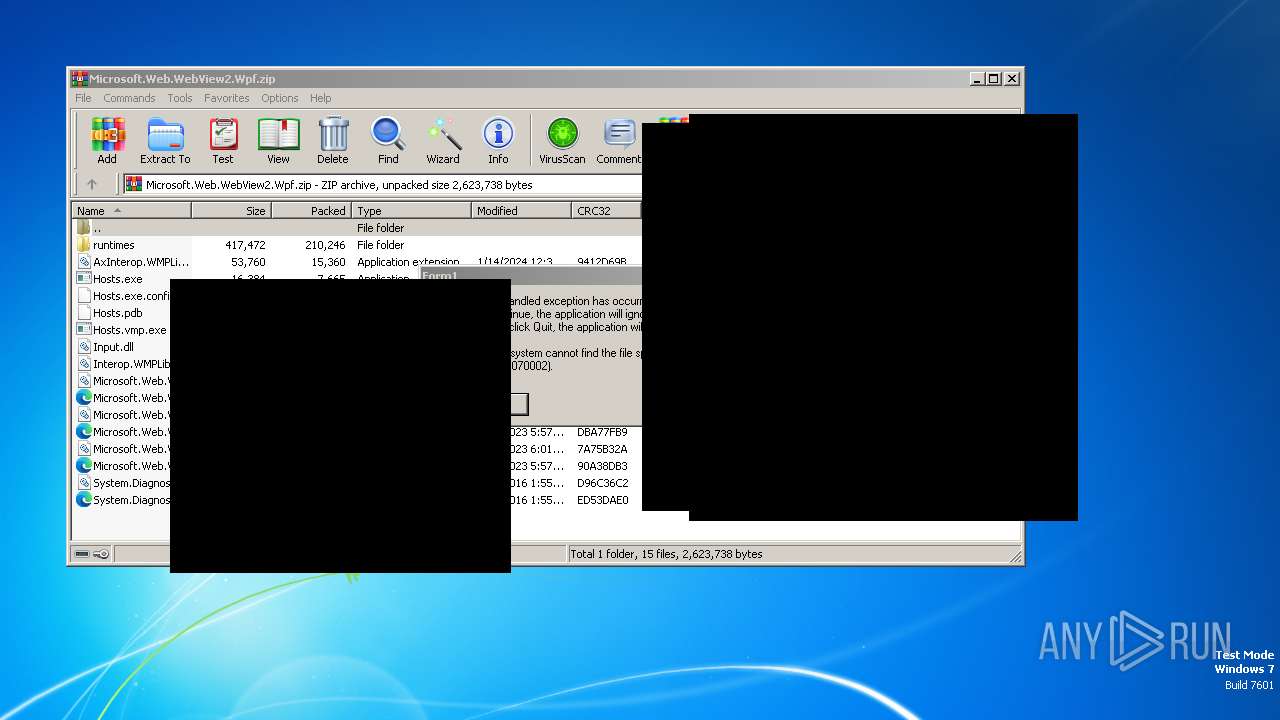Click the runtimes folder icon
1280x720 pixels.
pyautogui.click(x=84, y=245)
